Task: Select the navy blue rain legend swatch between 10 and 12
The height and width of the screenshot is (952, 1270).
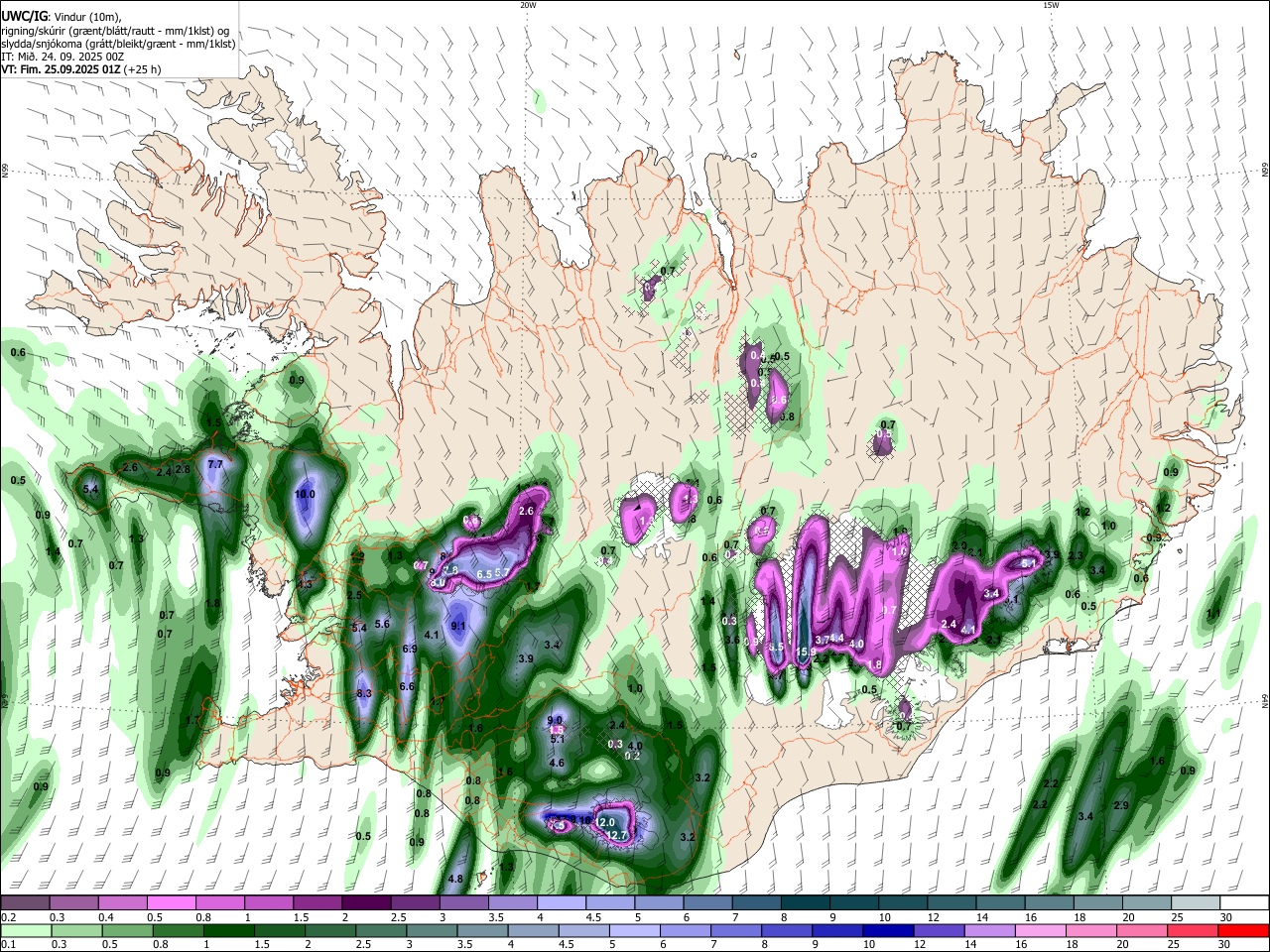Action: (887, 930)
